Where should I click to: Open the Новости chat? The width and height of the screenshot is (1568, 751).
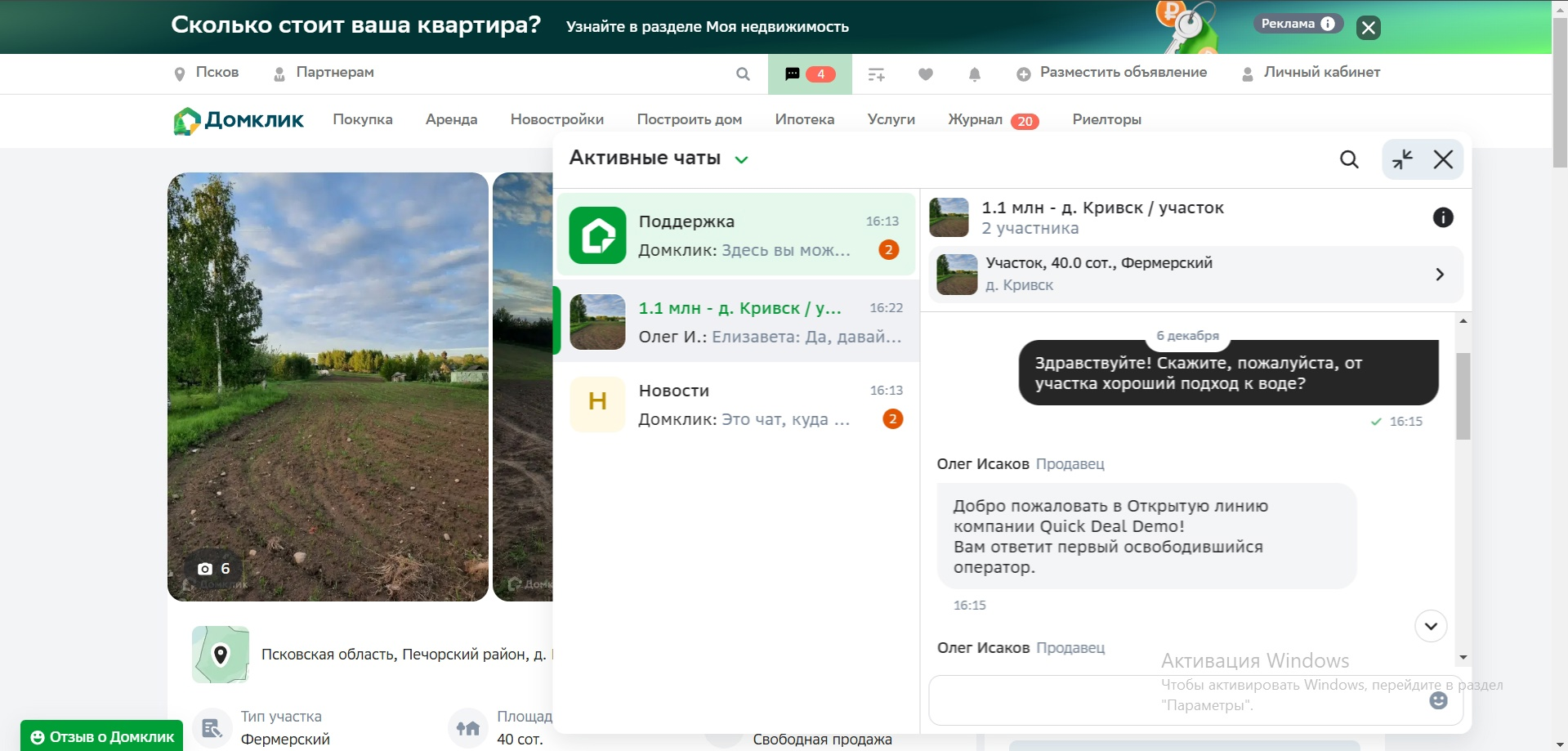point(736,405)
